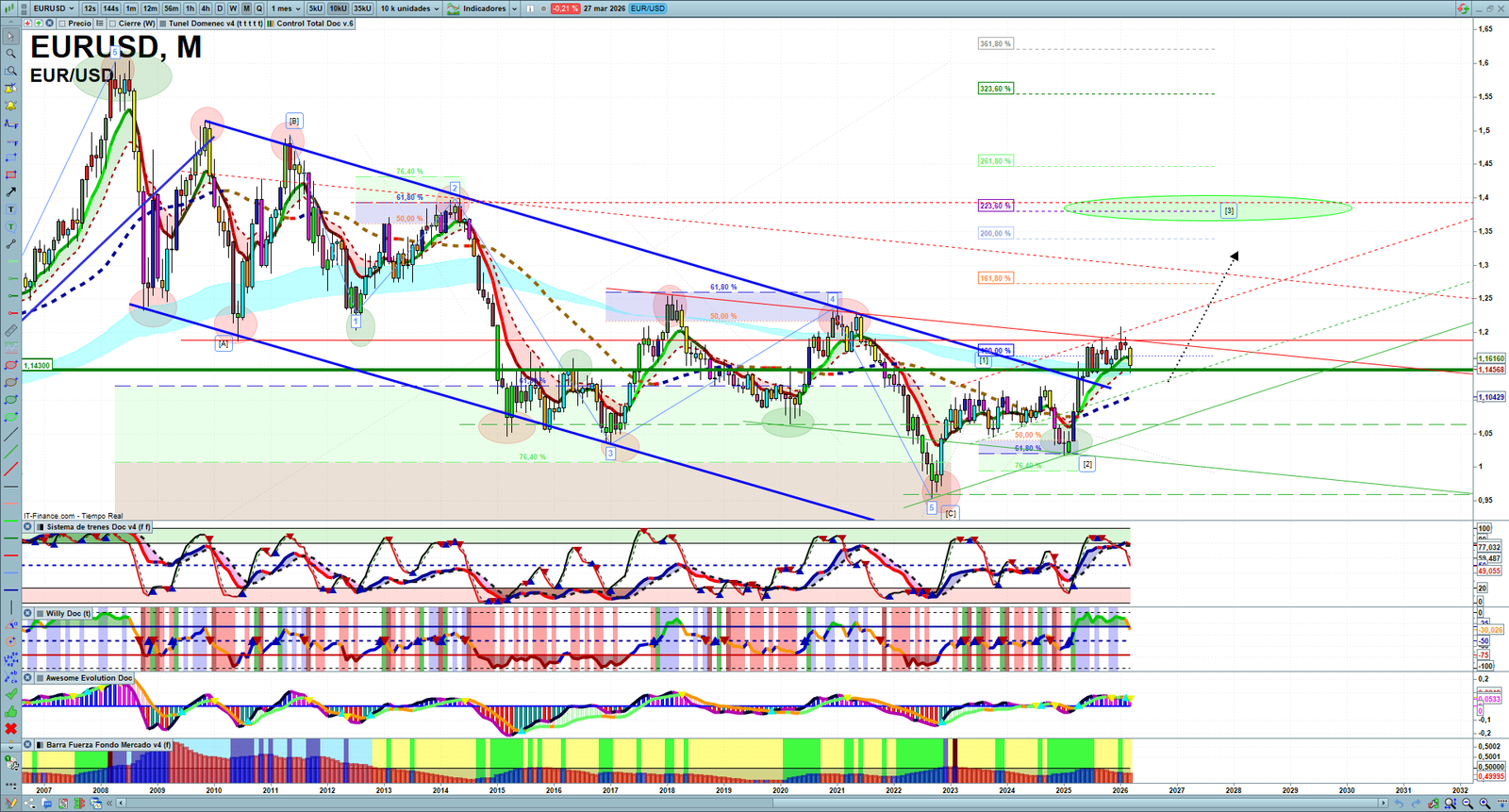Switch to the 144s timeframe
This screenshot has height=812, width=1509.
(x=110, y=8)
